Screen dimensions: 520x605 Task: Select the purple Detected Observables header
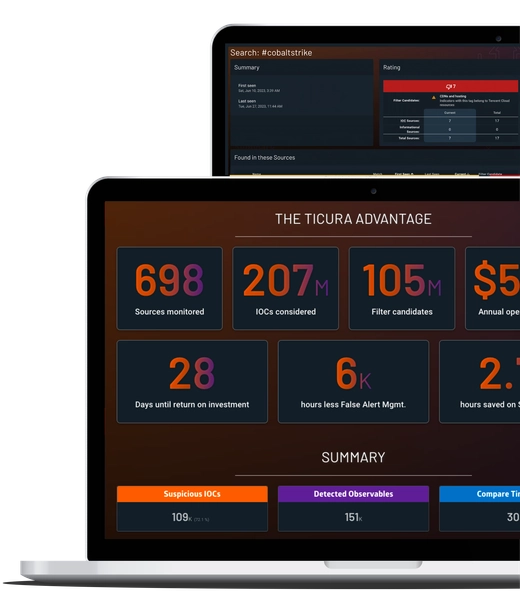pos(353,494)
